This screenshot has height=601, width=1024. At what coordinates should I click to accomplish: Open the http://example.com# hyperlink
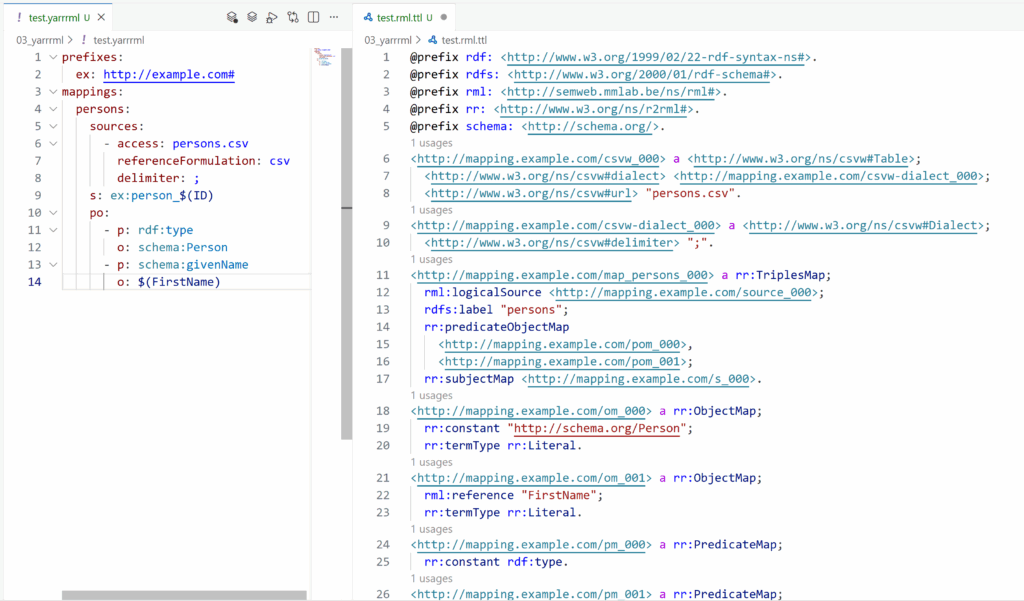168,75
